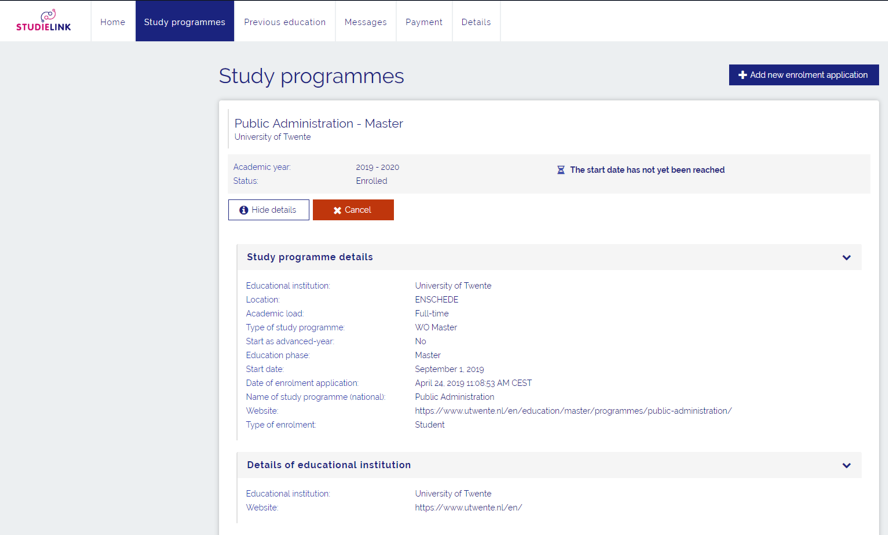
Task: Click the plus icon on Add new enrolment
Action: 742,75
